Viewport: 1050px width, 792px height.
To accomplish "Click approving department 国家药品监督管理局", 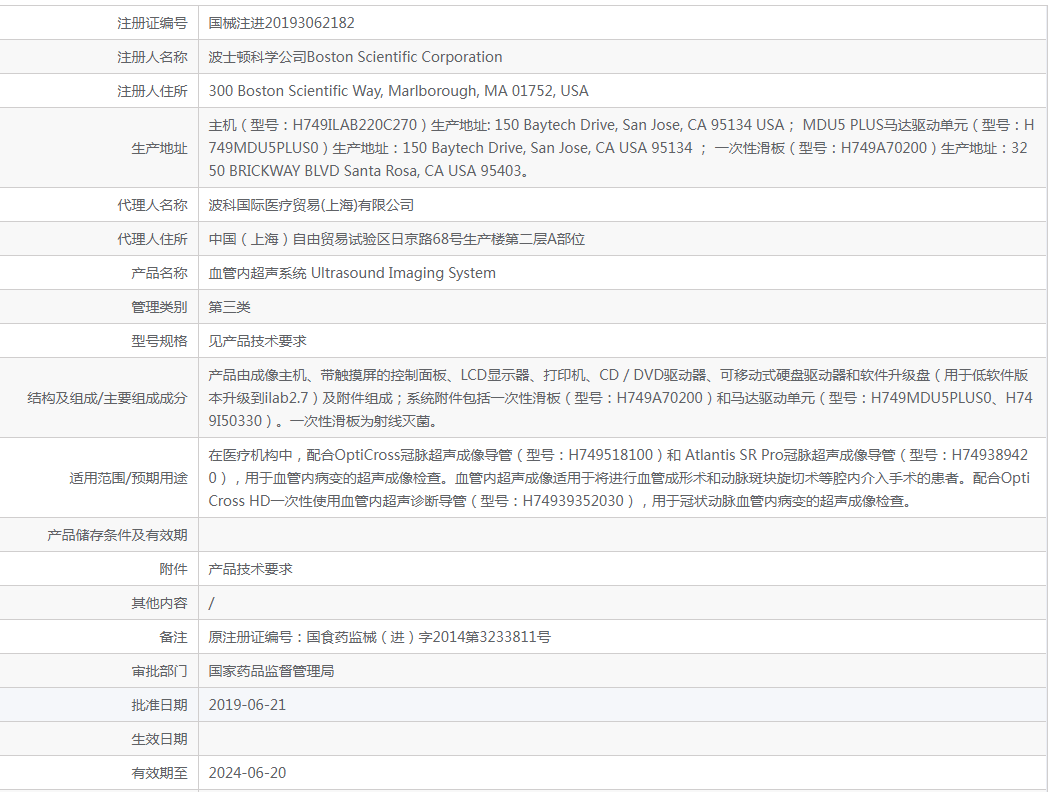I will [271, 671].
